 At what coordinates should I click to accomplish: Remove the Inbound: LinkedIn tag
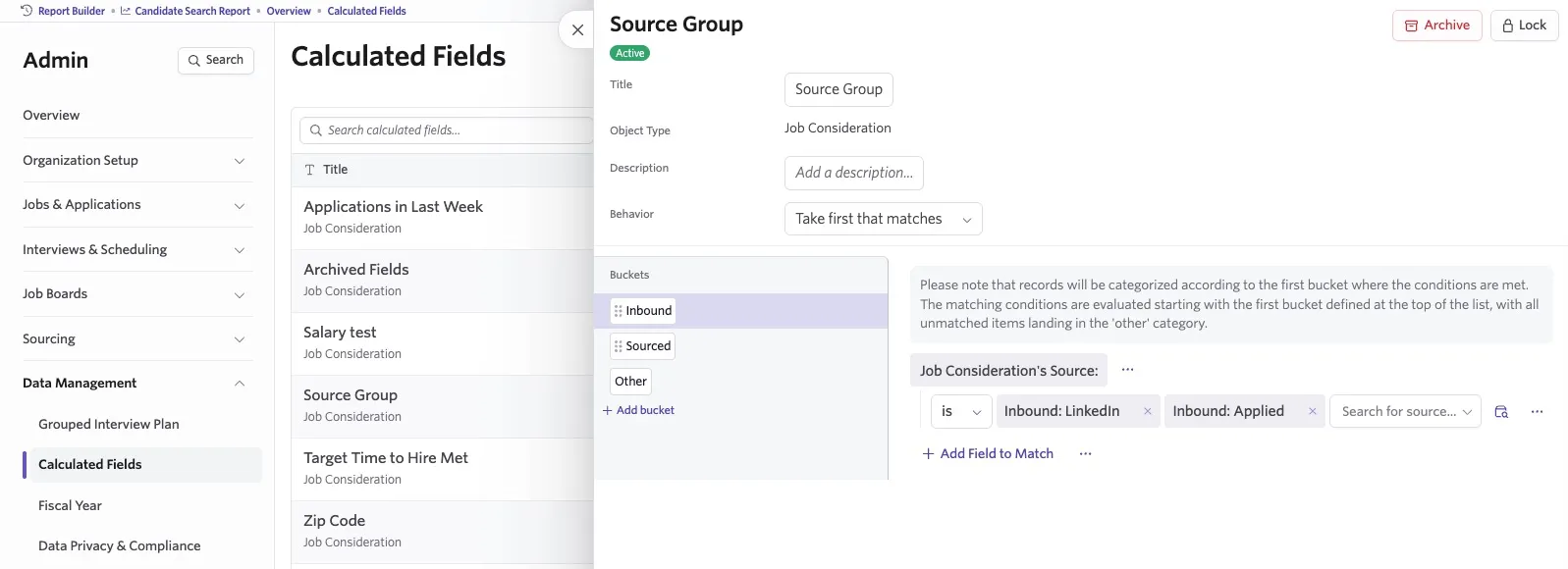pos(1147,411)
